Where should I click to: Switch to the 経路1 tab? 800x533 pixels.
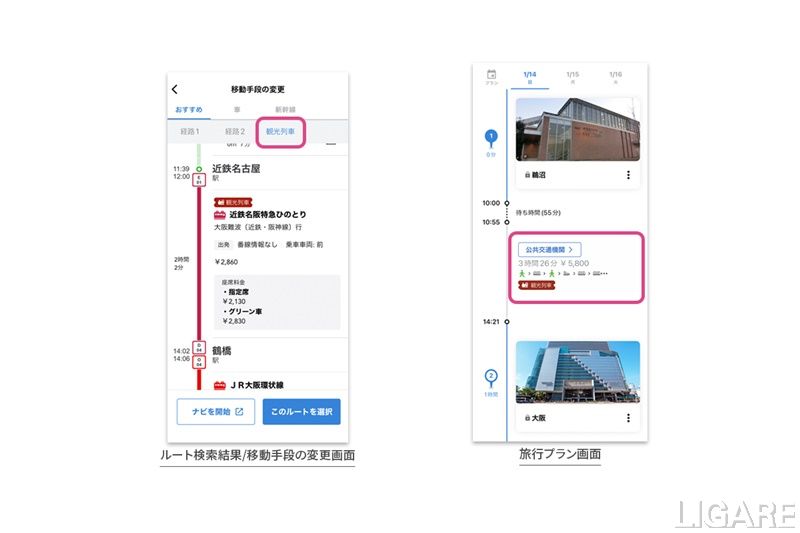click(x=190, y=132)
